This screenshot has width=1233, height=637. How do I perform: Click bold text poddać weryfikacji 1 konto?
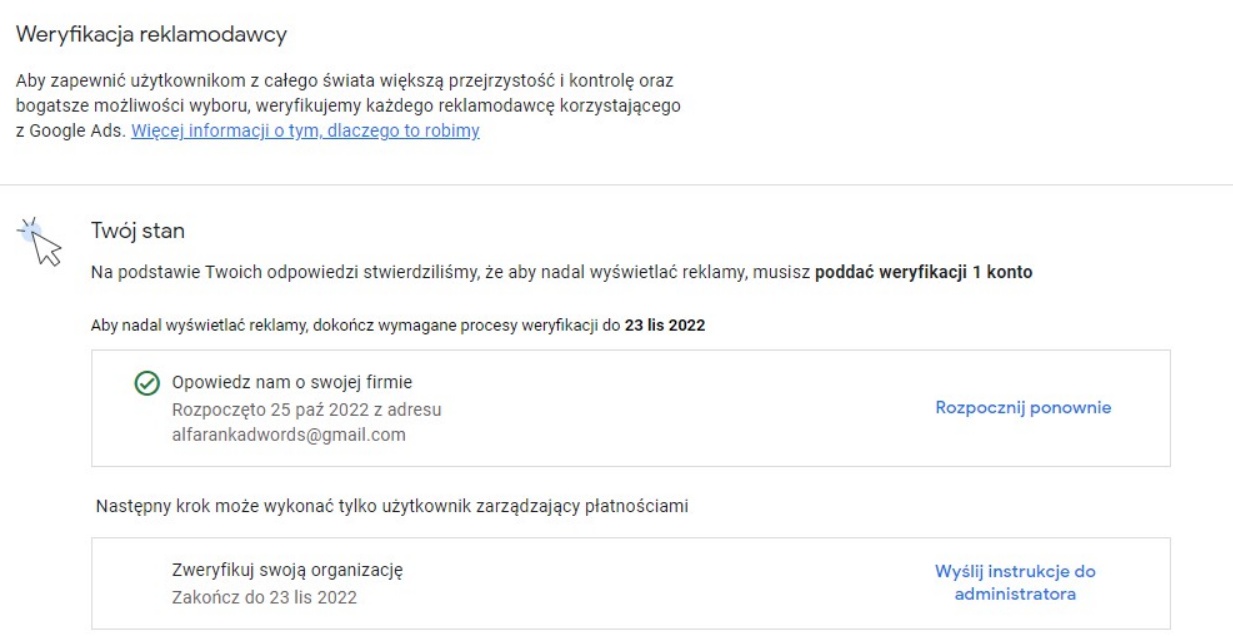(923, 273)
